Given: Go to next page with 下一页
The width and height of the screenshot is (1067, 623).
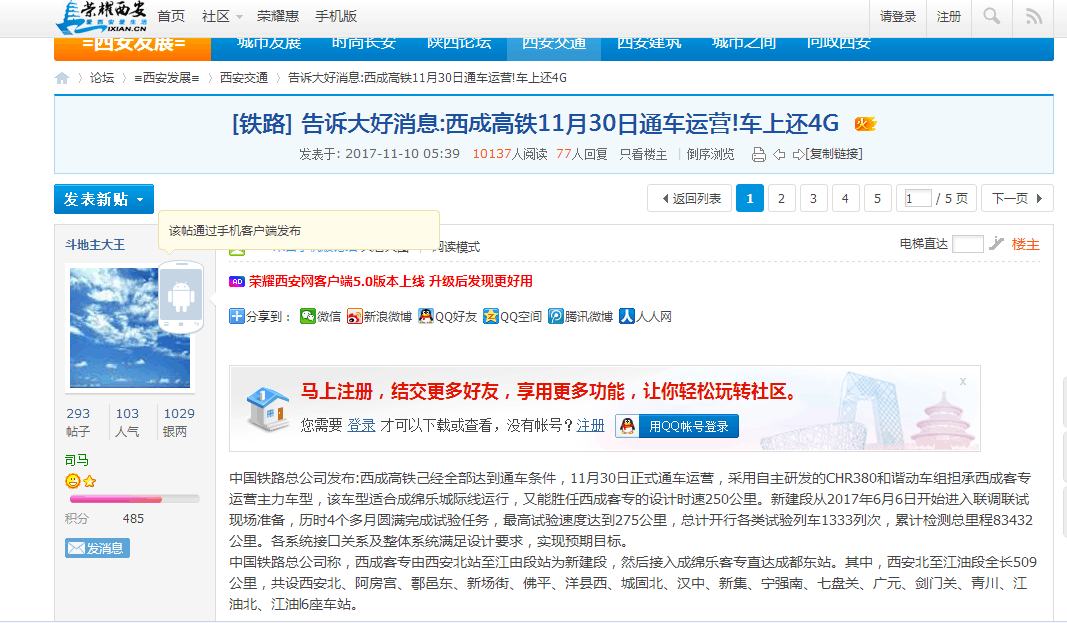Looking at the screenshot, I should (x=1016, y=199).
